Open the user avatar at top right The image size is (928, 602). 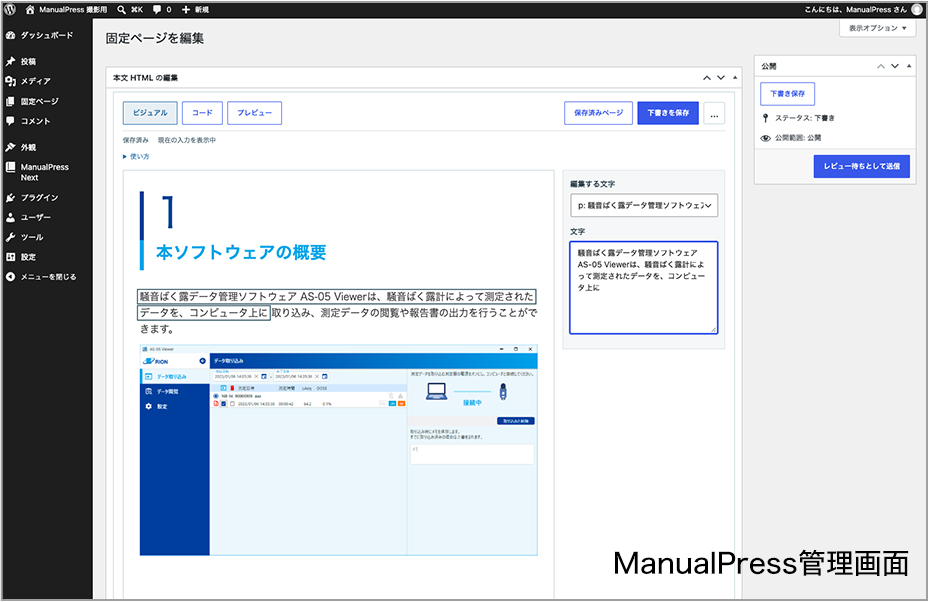click(x=917, y=9)
